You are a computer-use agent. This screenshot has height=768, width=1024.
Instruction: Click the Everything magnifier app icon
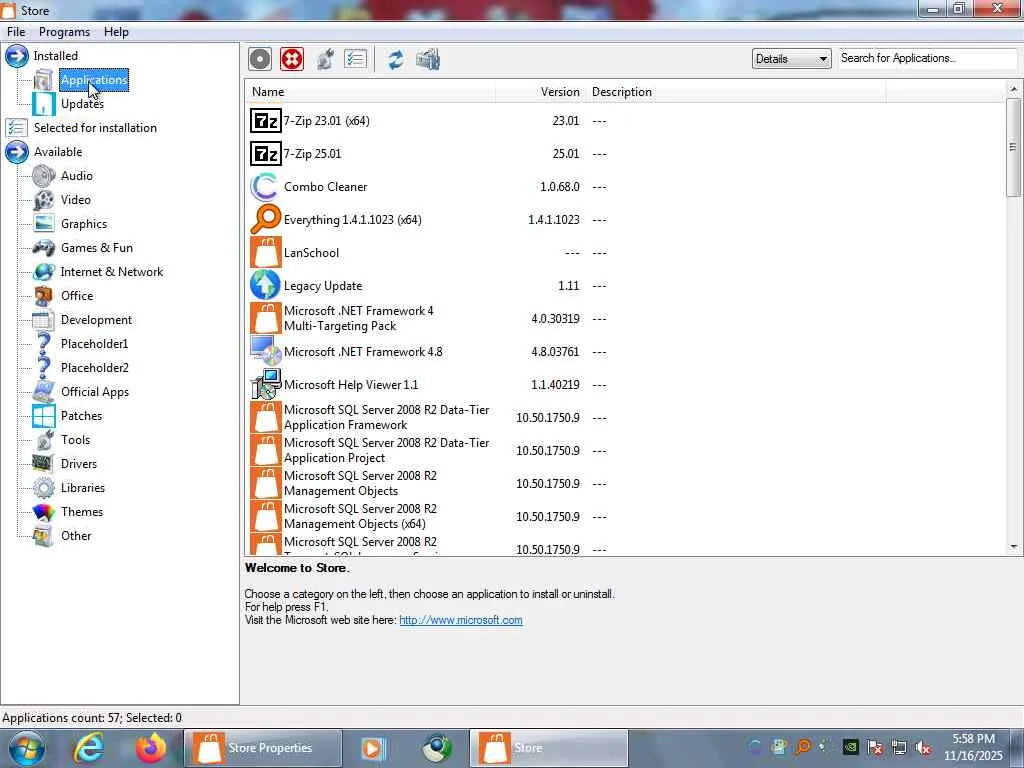click(x=266, y=219)
